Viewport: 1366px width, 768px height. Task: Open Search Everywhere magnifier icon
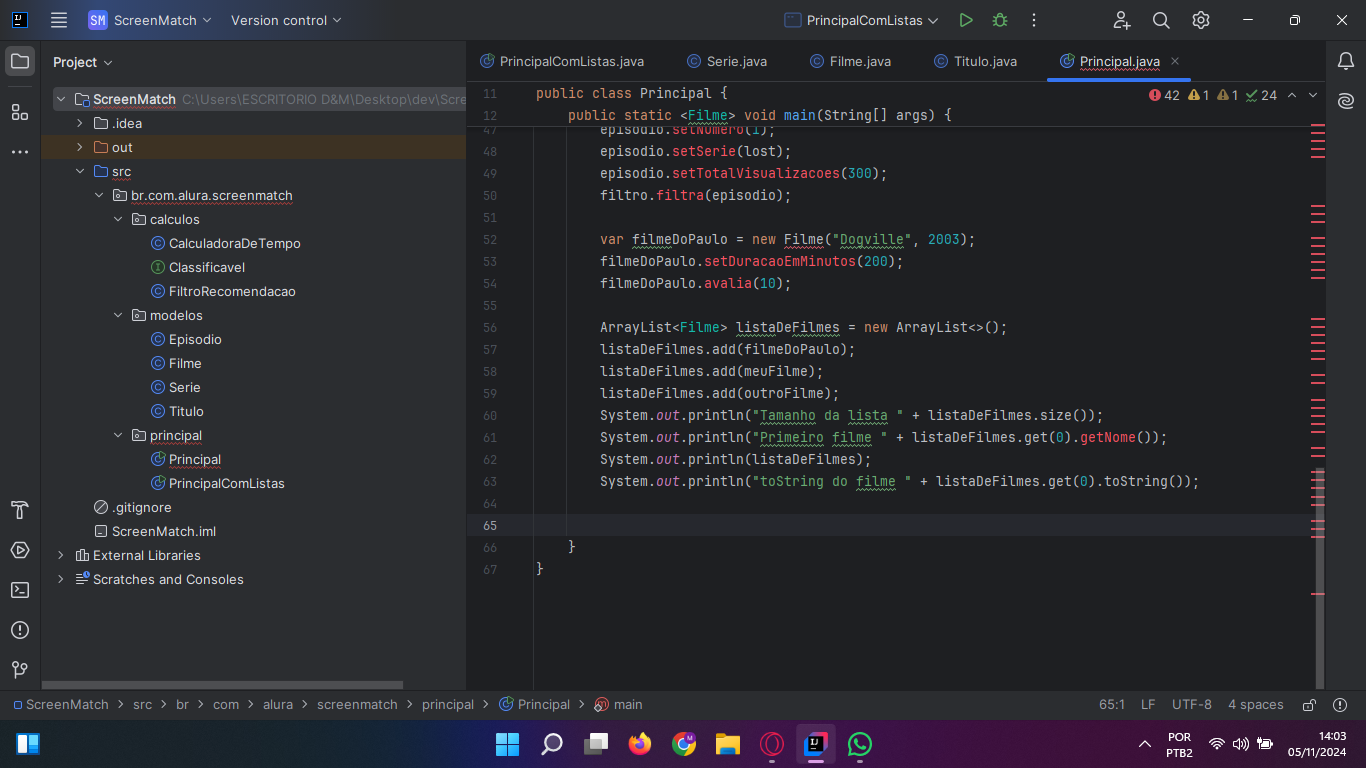1161,20
